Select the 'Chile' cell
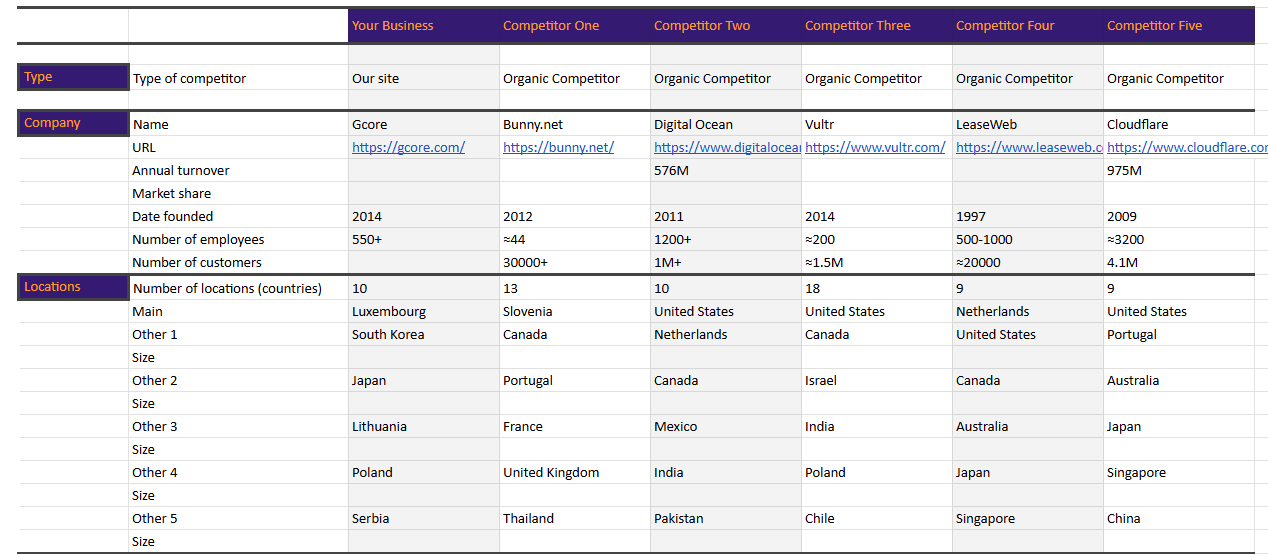The width and height of the screenshot is (1268, 554). (x=877, y=519)
